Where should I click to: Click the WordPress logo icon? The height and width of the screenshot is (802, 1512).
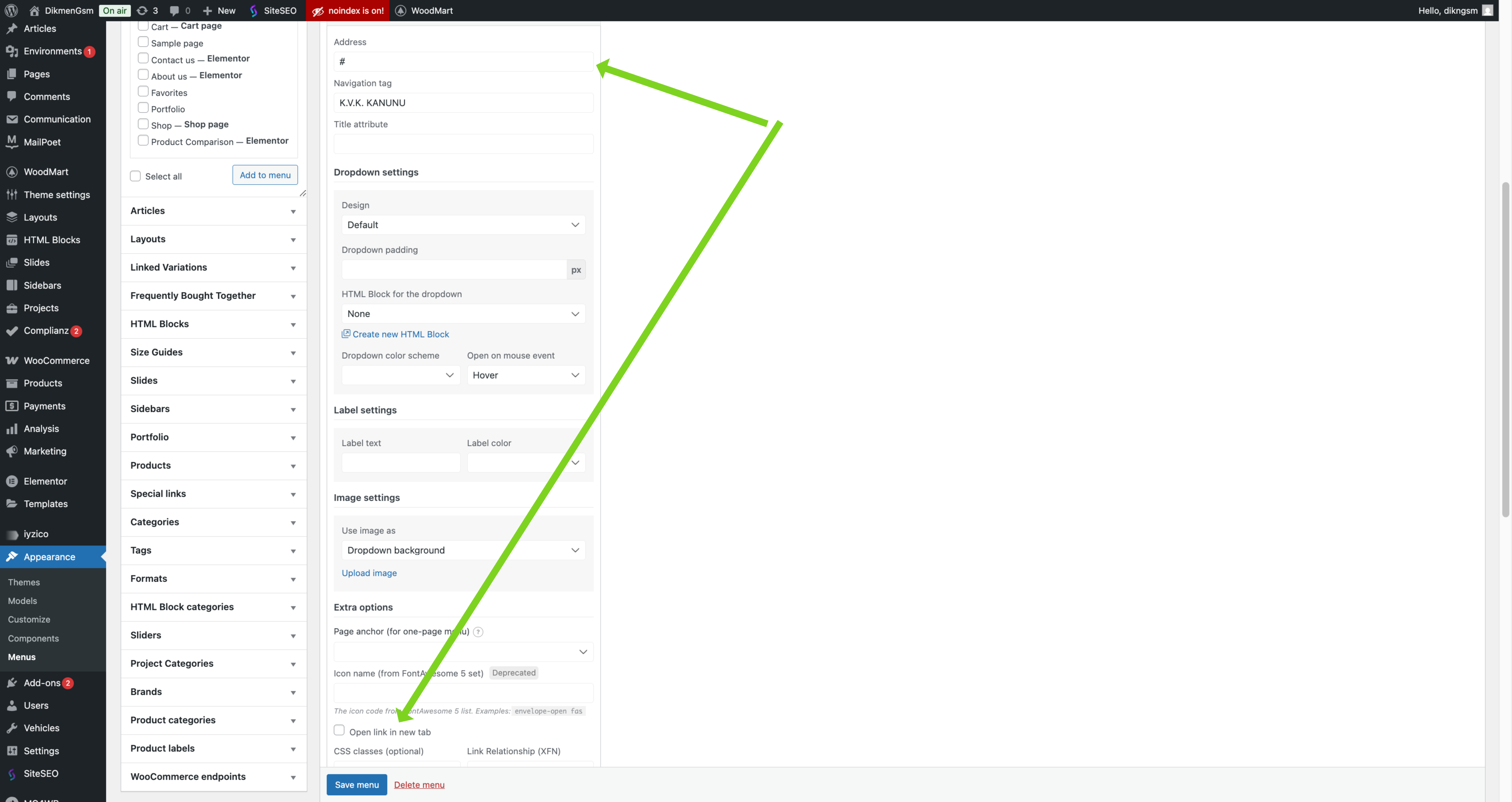pos(11,11)
